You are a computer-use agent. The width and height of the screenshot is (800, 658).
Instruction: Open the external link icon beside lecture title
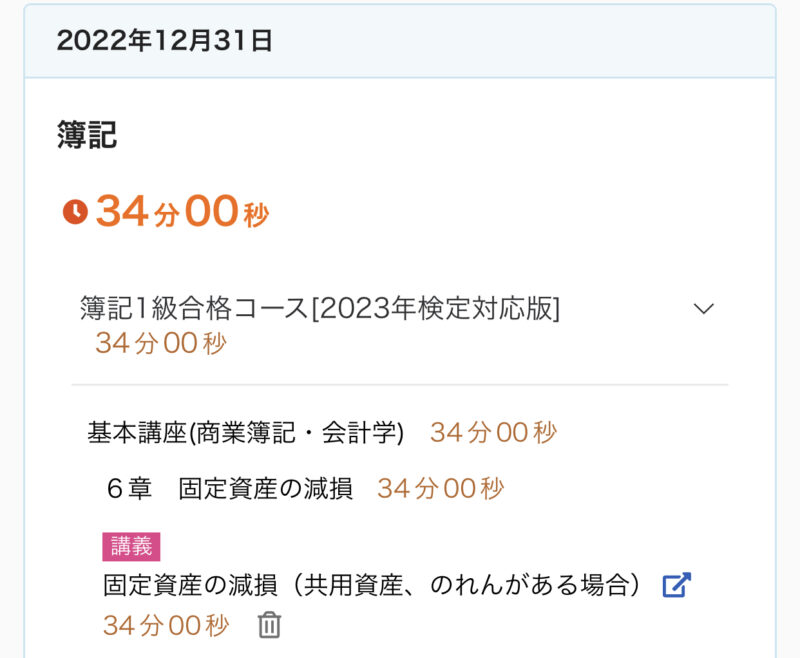(677, 585)
